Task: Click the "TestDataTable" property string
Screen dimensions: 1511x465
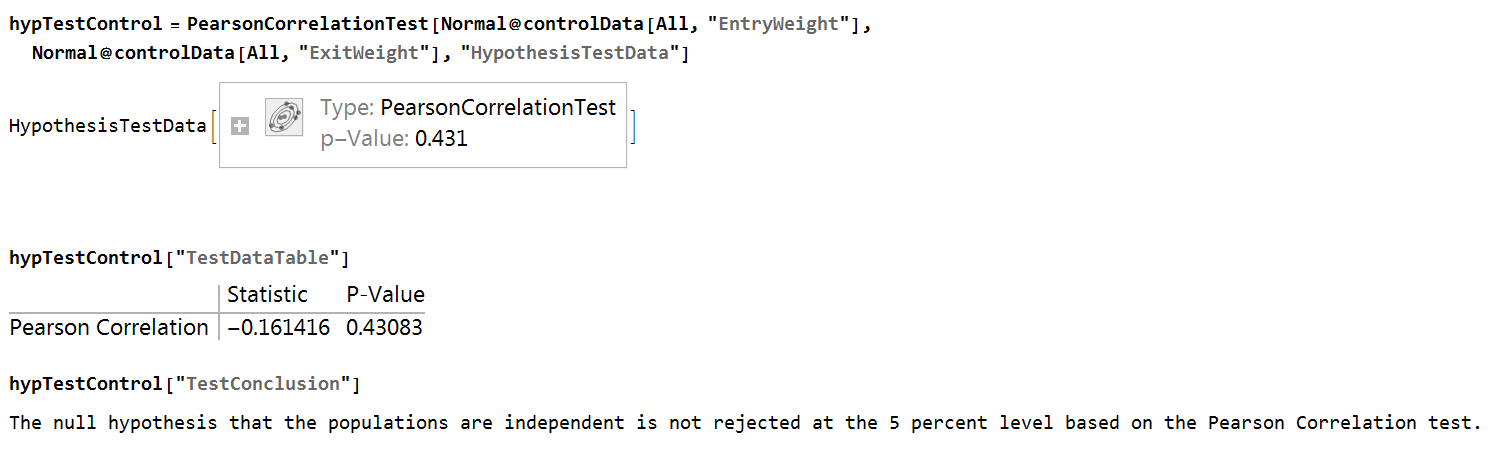Action: [x=255, y=258]
